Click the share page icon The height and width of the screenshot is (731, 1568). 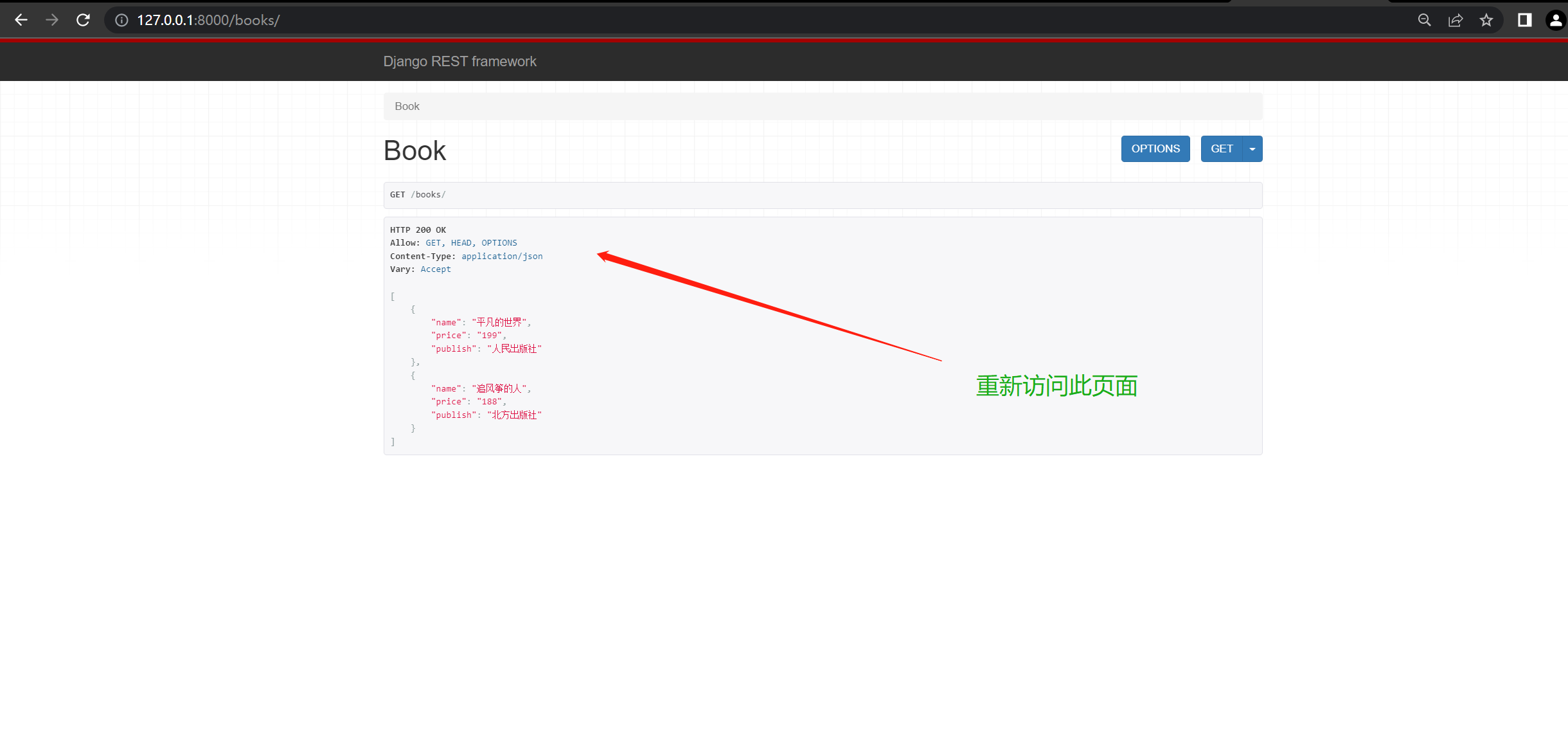click(1456, 20)
